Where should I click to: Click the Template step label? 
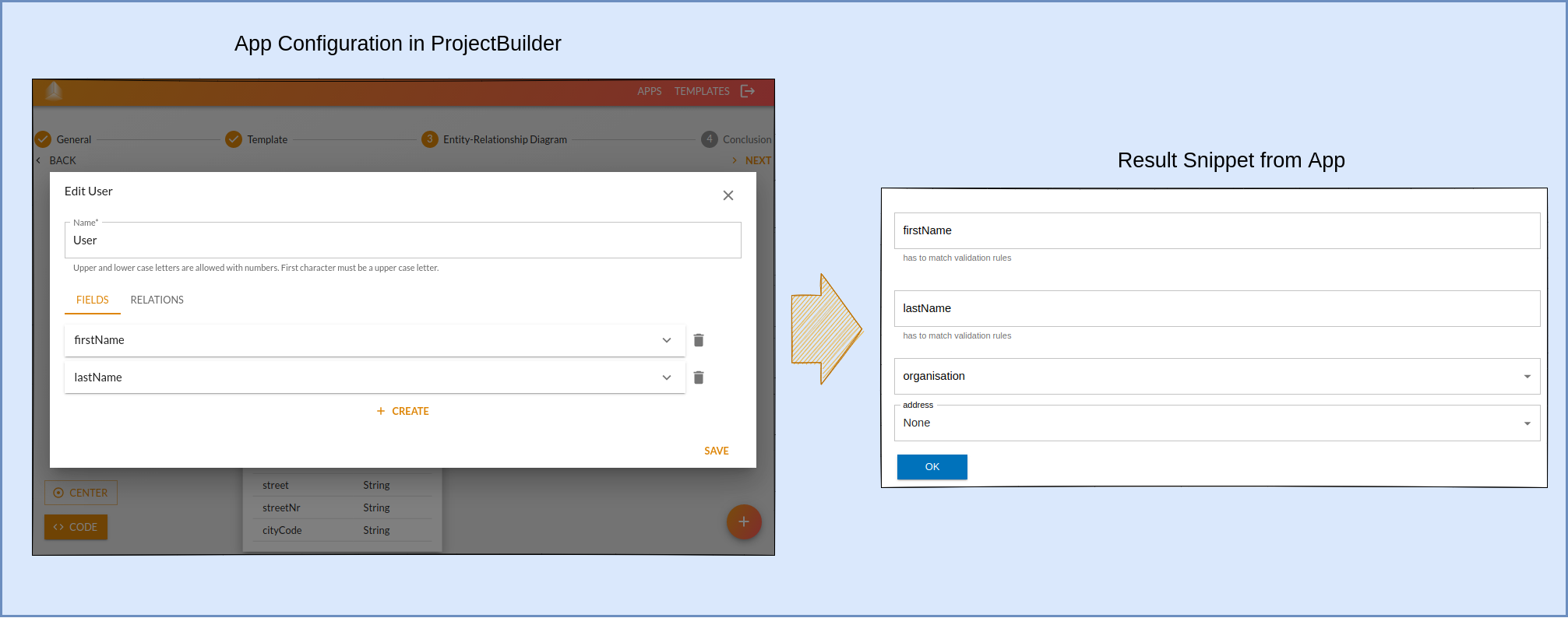pos(267,139)
